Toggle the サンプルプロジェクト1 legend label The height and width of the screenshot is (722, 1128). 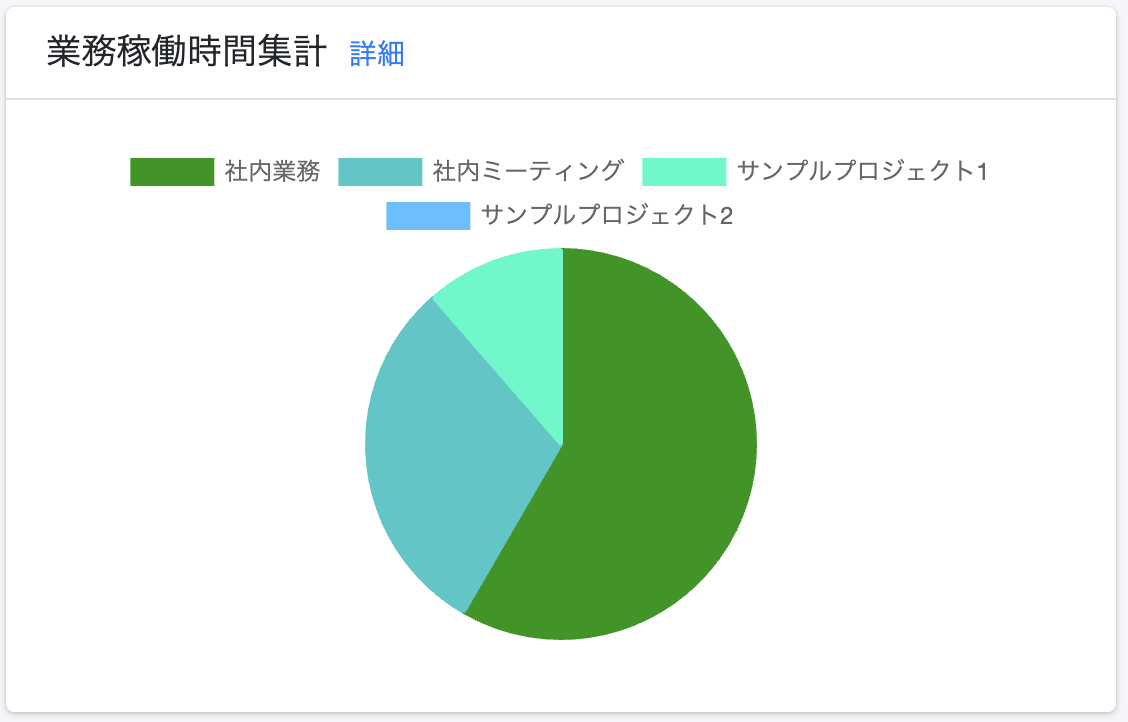point(863,172)
